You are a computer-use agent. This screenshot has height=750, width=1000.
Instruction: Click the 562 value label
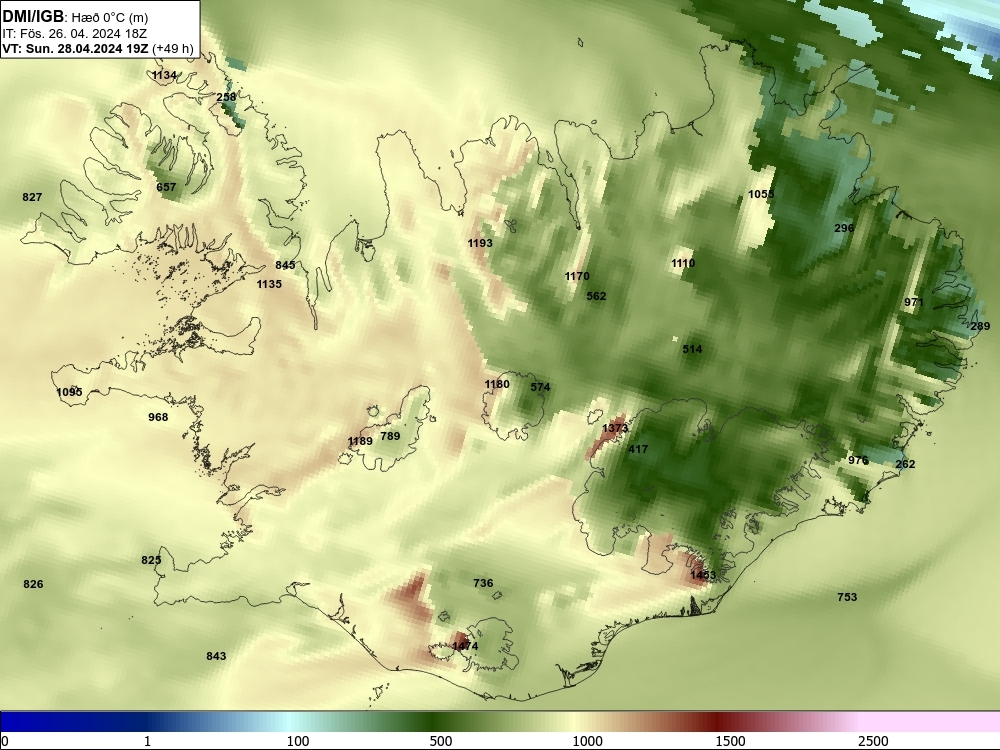pyautogui.click(x=596, y=296)
